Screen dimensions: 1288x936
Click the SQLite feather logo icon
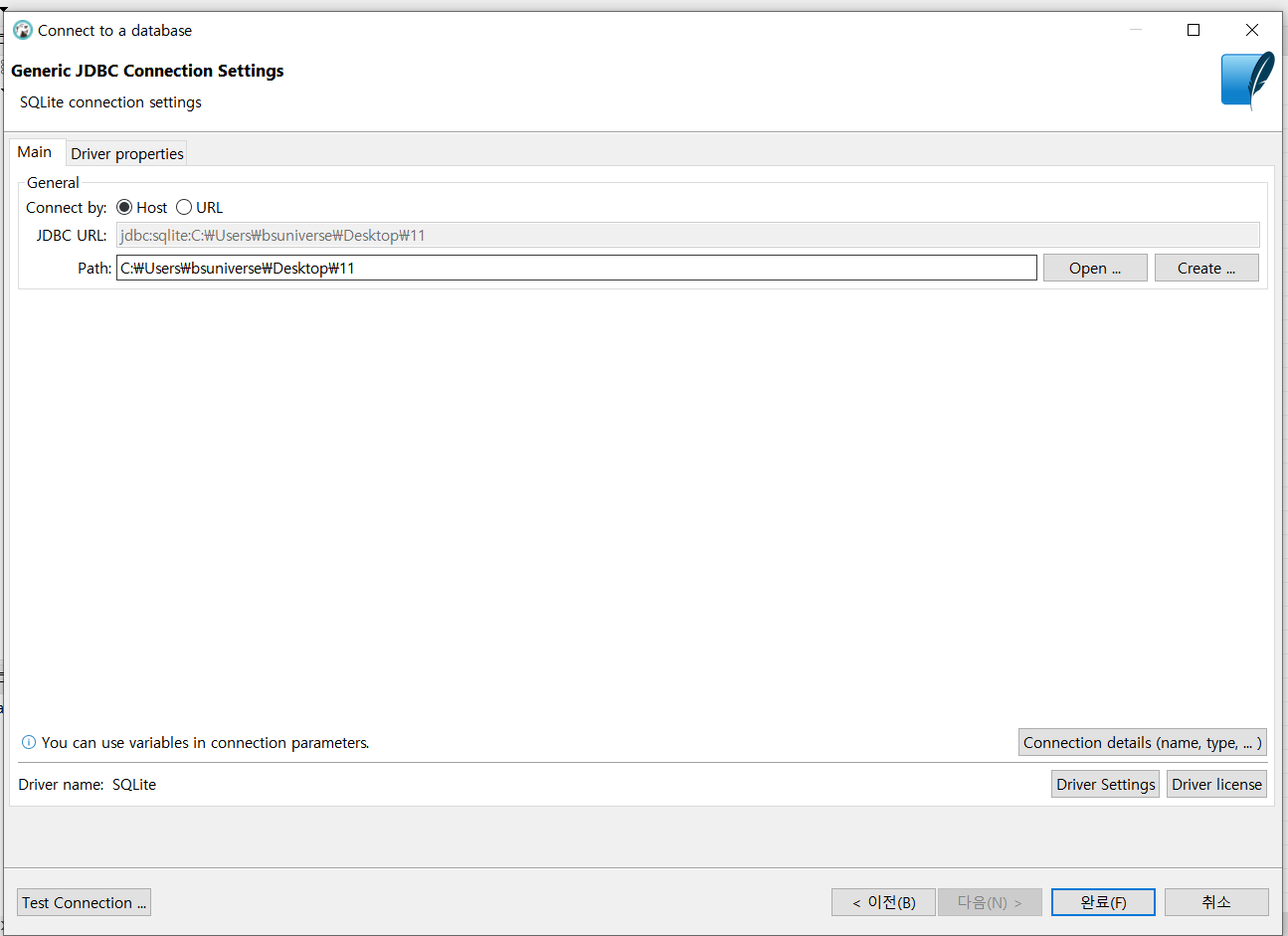tap(1247, 82)
